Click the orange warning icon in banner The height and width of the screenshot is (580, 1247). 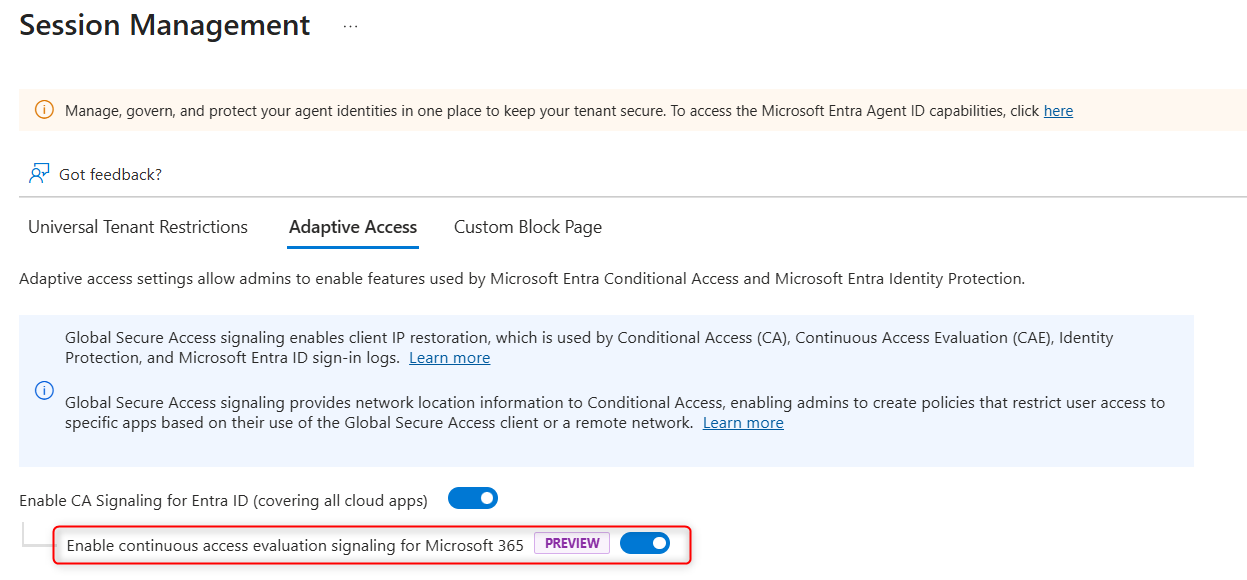(x=44, y=110)
